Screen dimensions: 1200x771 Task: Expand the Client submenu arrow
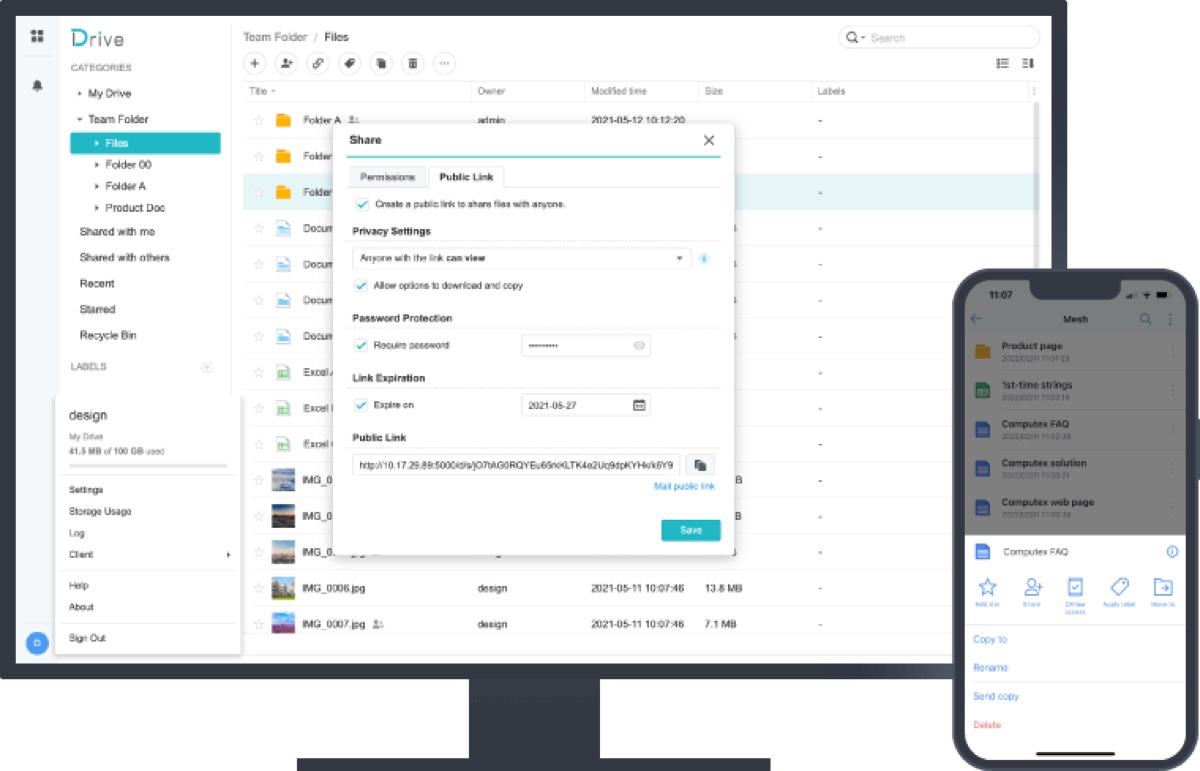coord(228,554)
